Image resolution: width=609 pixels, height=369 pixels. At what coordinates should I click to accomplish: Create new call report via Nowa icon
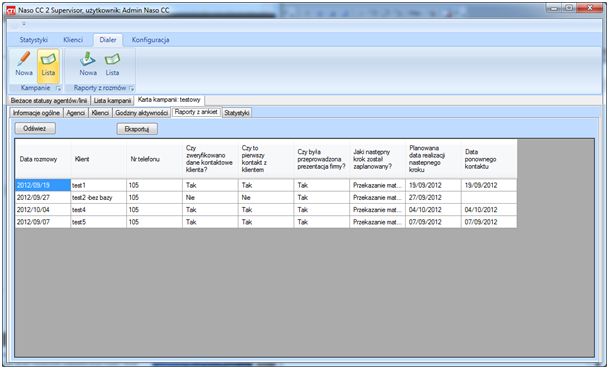click(x=88, y=64)
